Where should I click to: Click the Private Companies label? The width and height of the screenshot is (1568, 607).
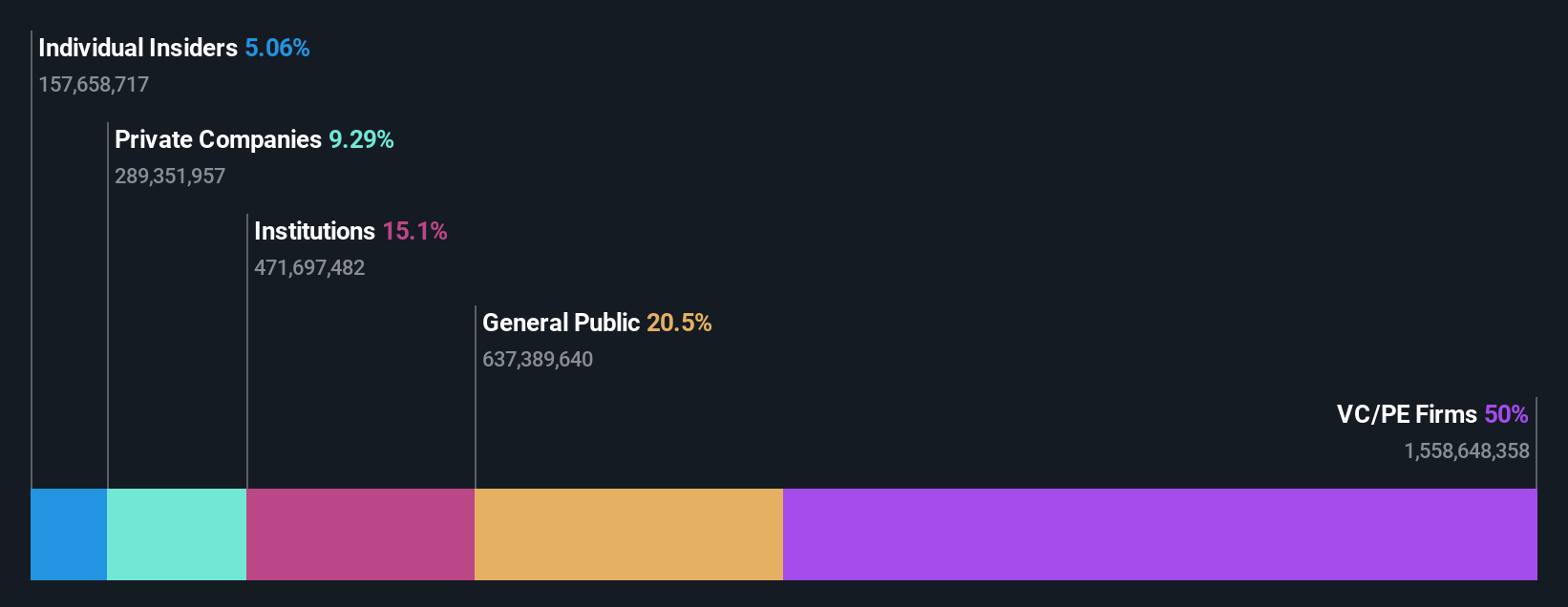pos(218,139)
